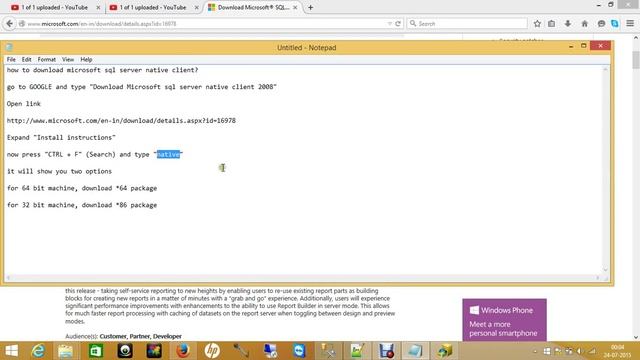Viewport: 640px width, 360px height.
Task: Bookmark this page with star icon
Action: (x=537, y=24)
